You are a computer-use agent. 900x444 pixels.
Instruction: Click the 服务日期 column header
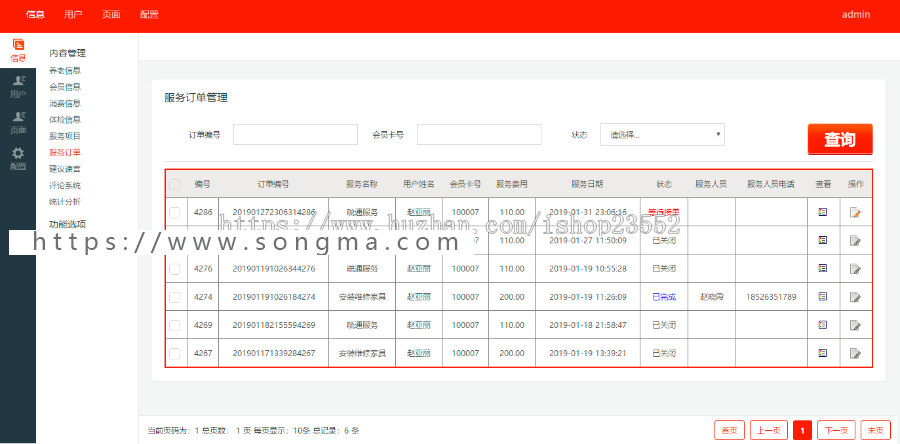coord(587,185)
